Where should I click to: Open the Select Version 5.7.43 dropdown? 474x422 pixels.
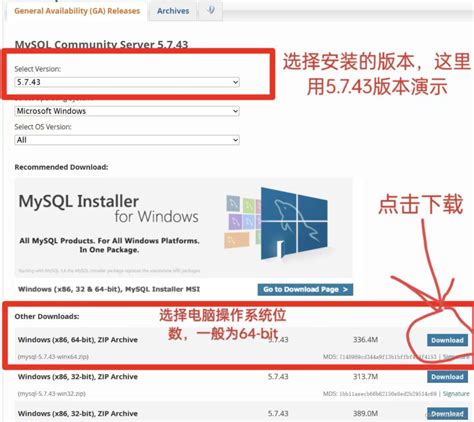(x=127, y=82)
